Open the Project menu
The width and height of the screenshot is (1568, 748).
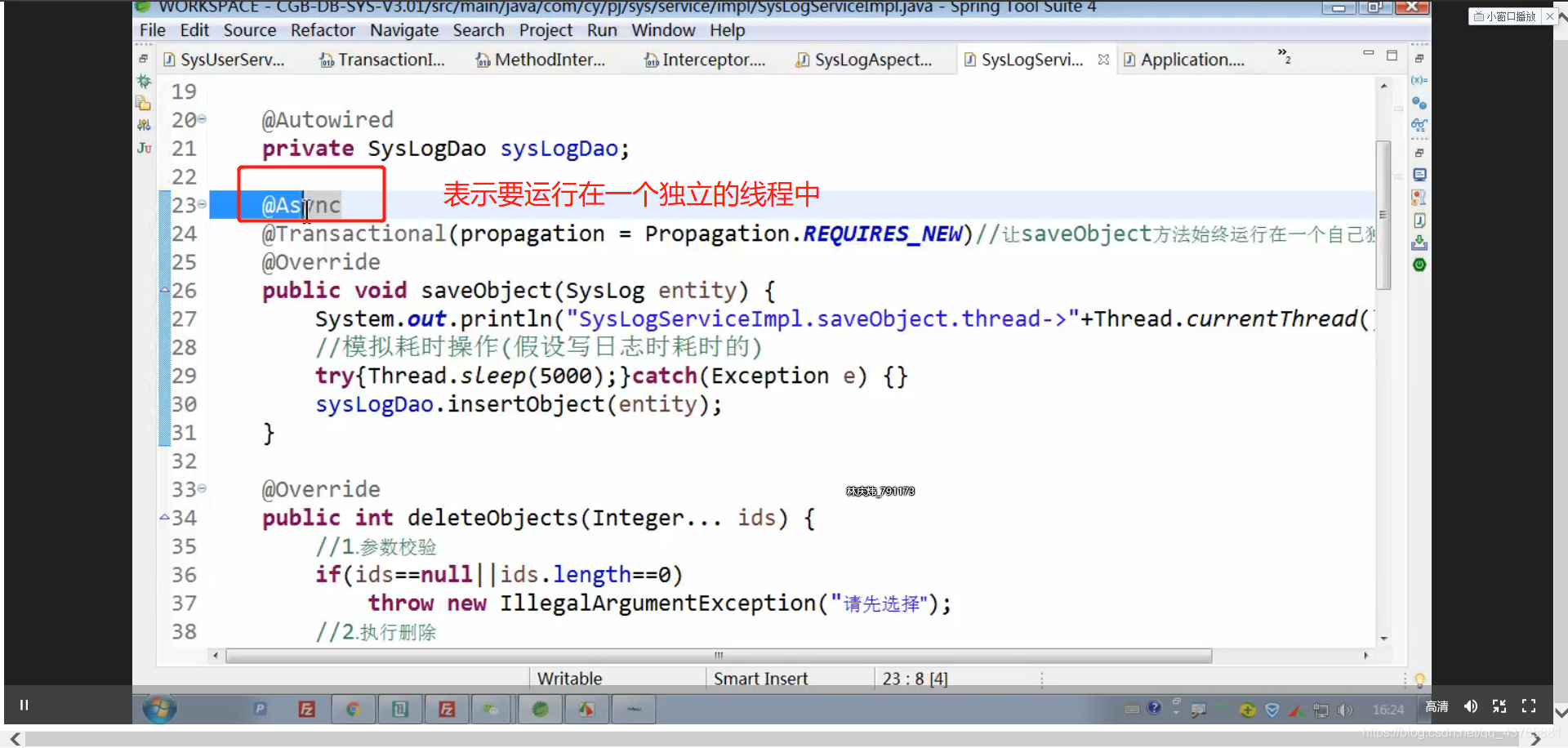pyautogui.click(x=546, y=30)
